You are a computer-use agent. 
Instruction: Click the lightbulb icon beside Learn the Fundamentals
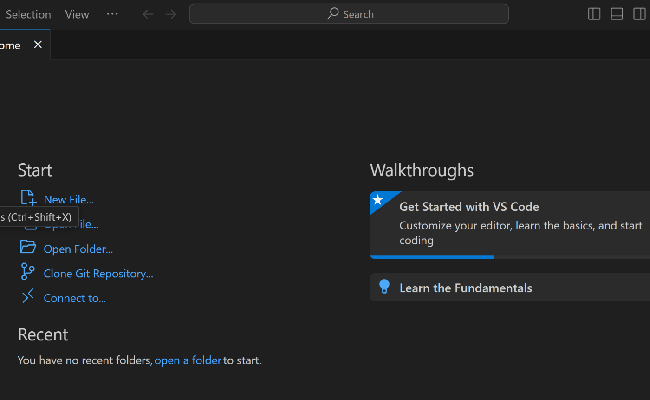pyautogui.click(x=384, y=286)
